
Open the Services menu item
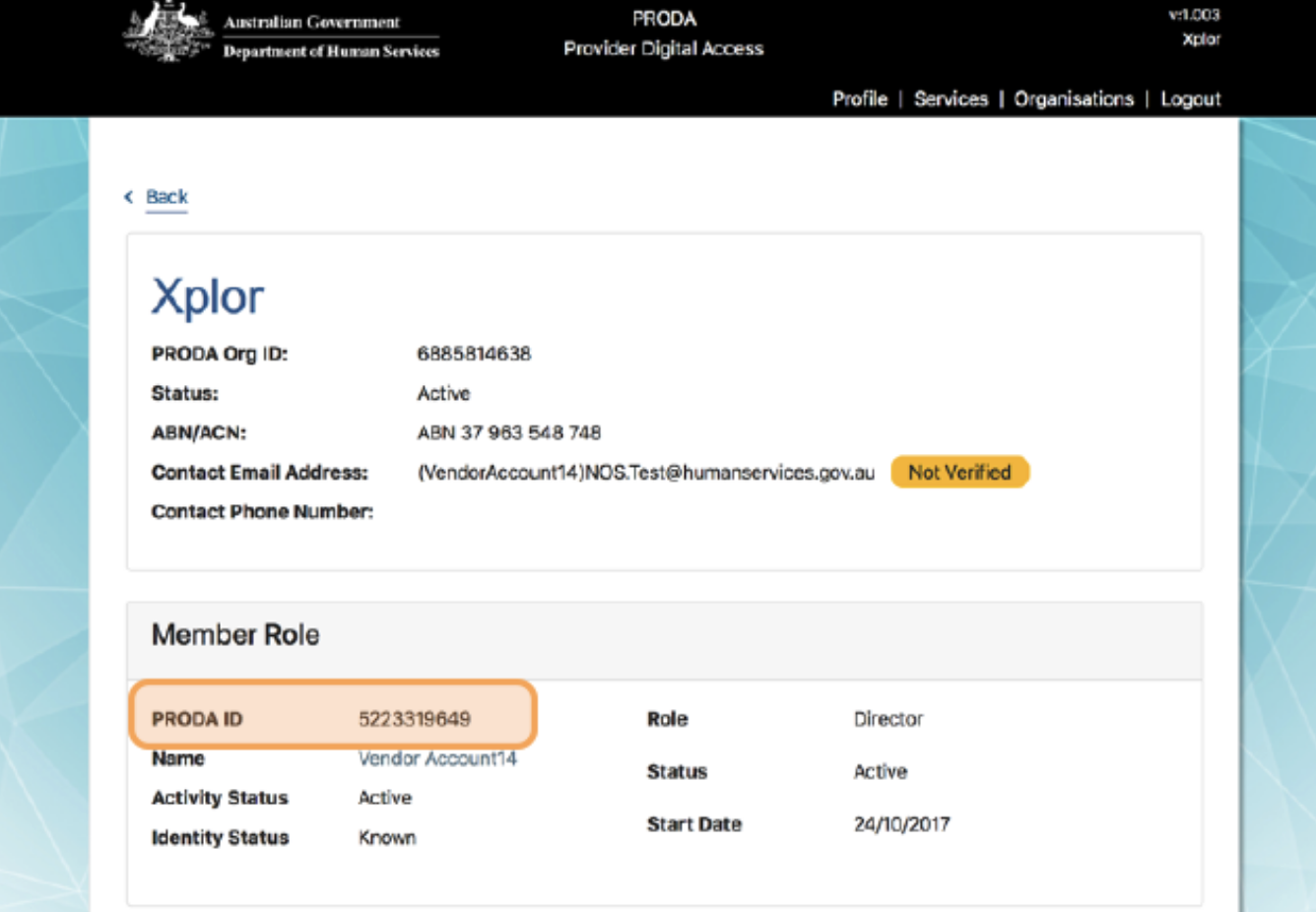(950, 99)
